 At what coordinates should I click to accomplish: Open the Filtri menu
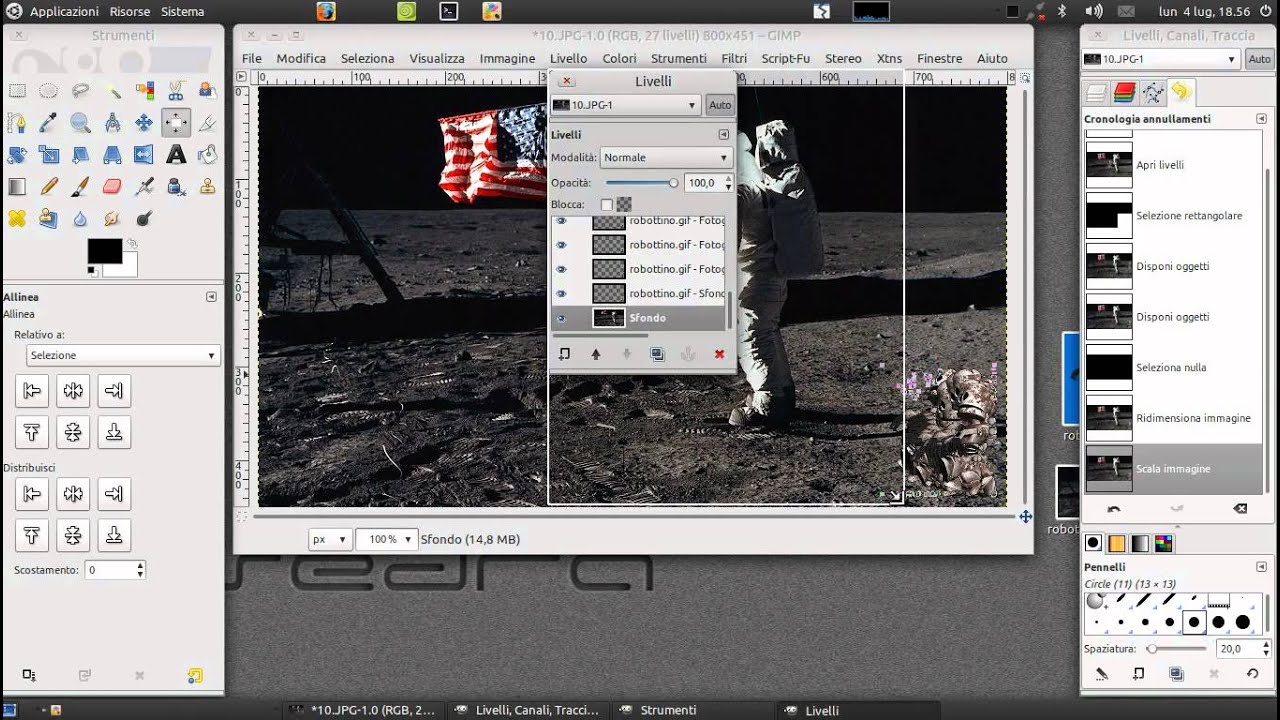point(734,59)
